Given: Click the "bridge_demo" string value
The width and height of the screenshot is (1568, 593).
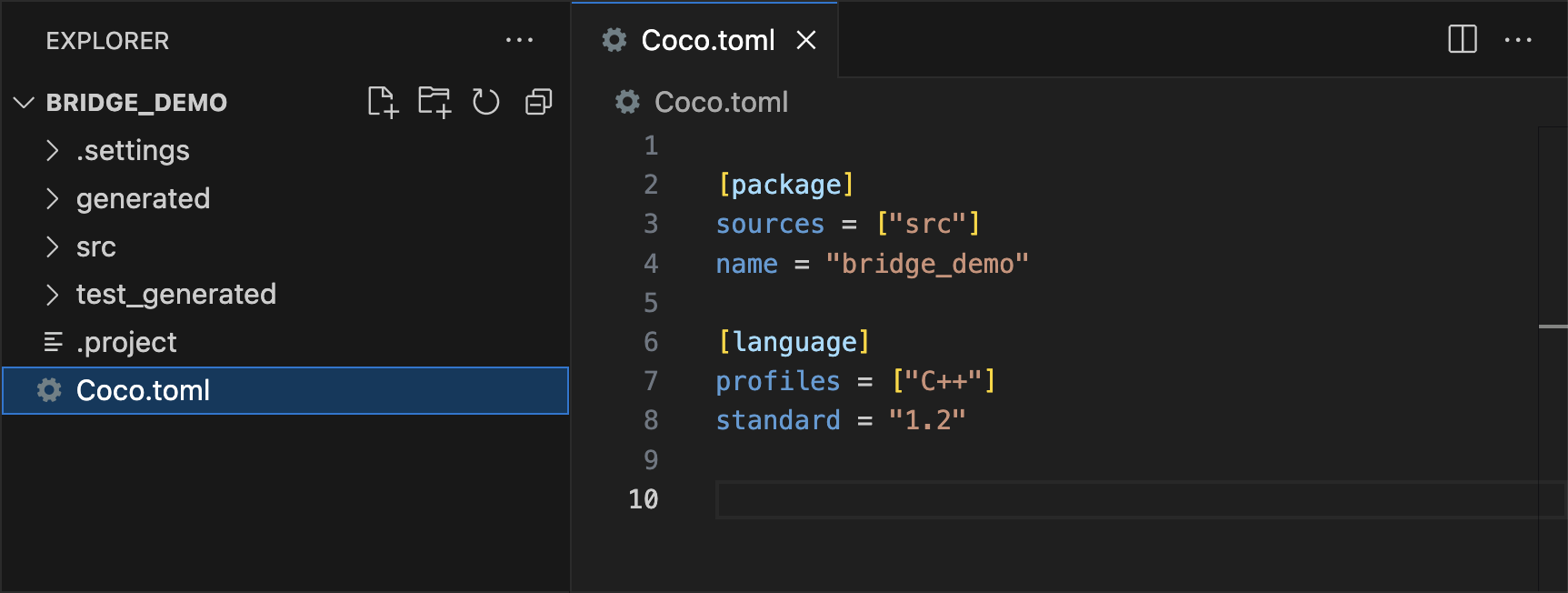Looking at the screenshot, I should click(x=927, y=264).
